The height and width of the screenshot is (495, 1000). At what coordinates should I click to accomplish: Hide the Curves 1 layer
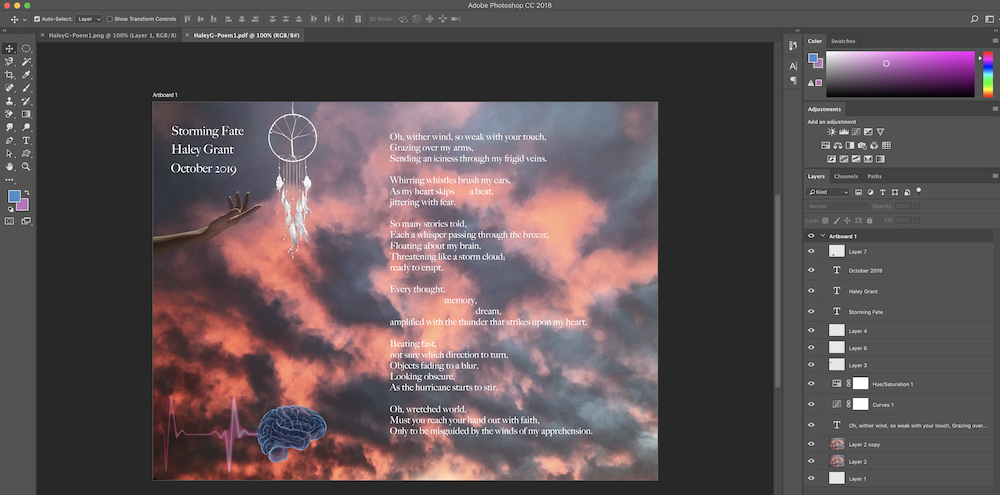[x=811, y=404]
